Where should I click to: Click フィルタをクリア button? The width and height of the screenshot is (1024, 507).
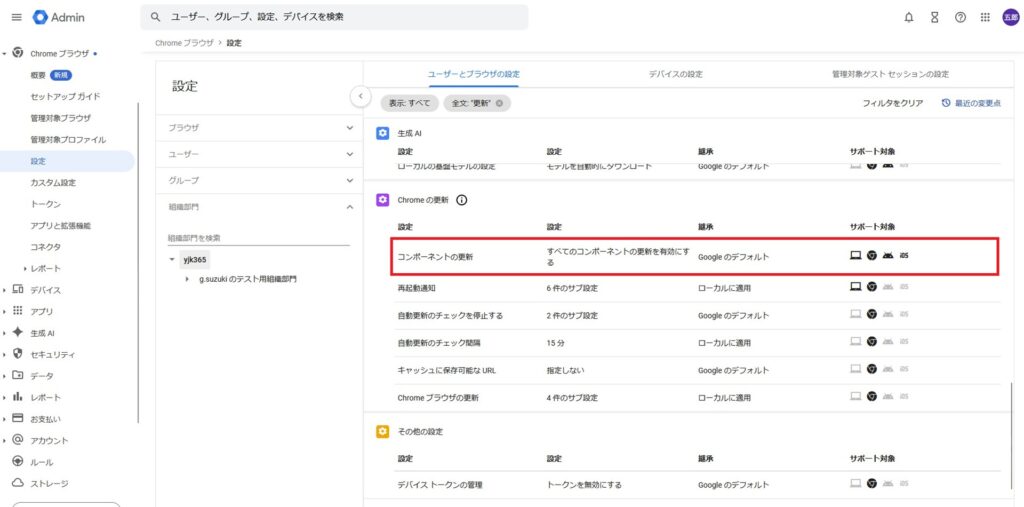[892, 103]
